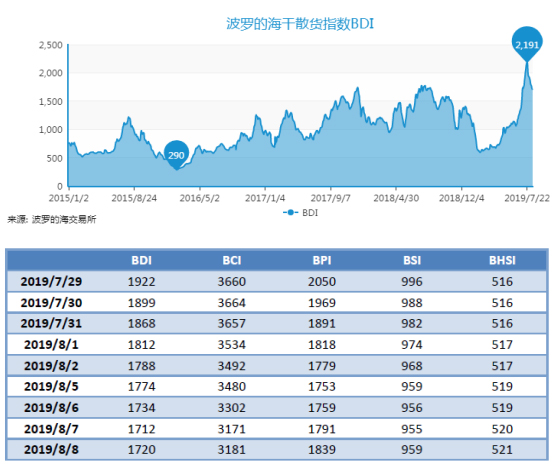Click the 2019/7/31 row date
Image resolution: width=554 pixels, height=465 pixels.
tap(51, 323)
